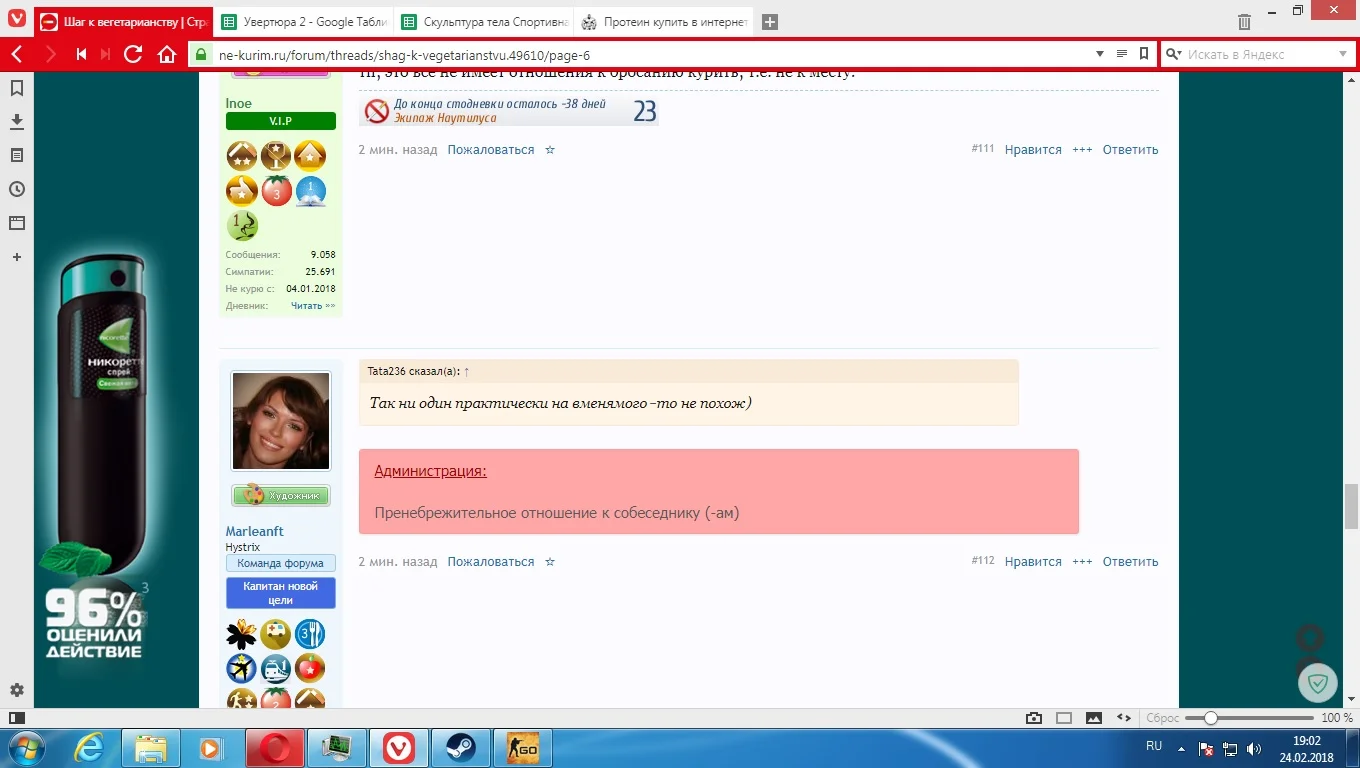Reload the current forum page

click(133, 55)
